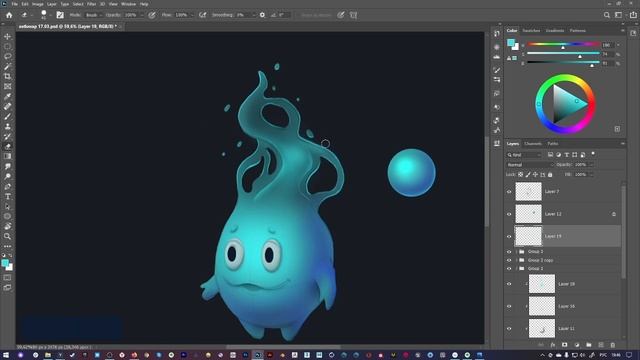
Task: Switch to the Paths tab
Action: (553, 144)
